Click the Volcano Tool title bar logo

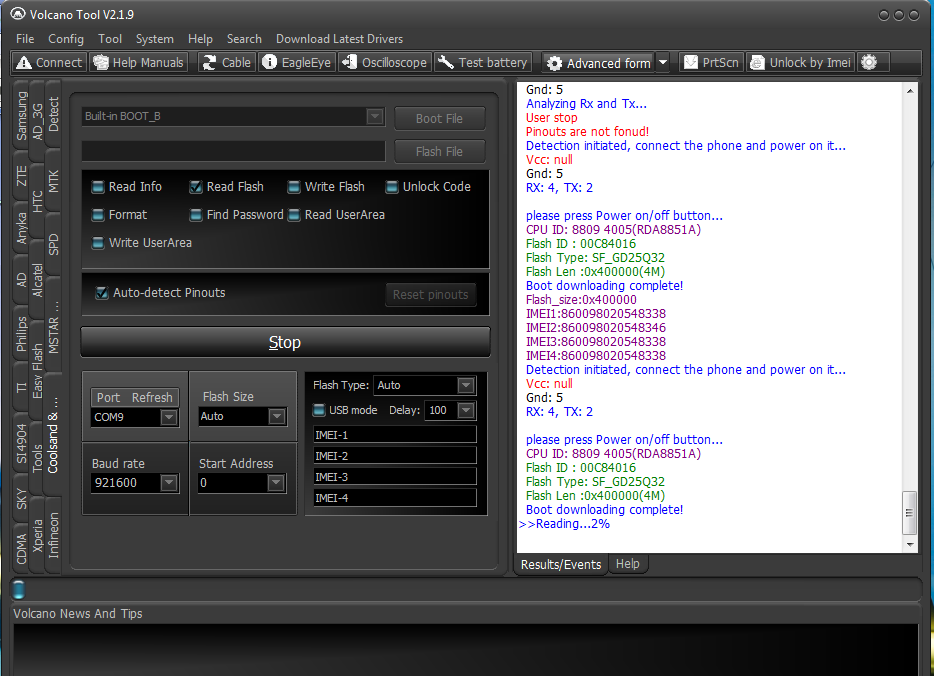[18, 14]
